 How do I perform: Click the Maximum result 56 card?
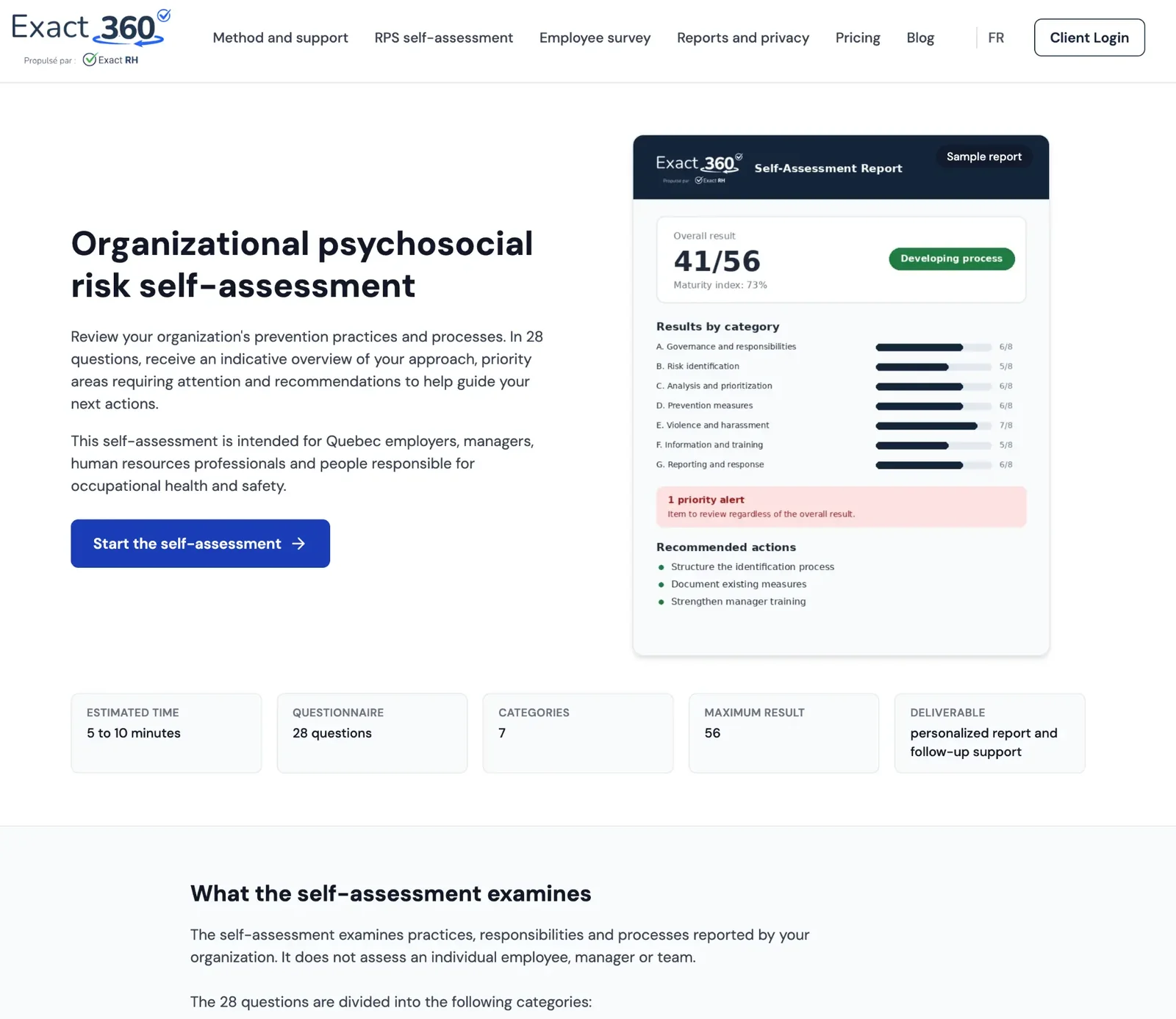pos(784,733)
